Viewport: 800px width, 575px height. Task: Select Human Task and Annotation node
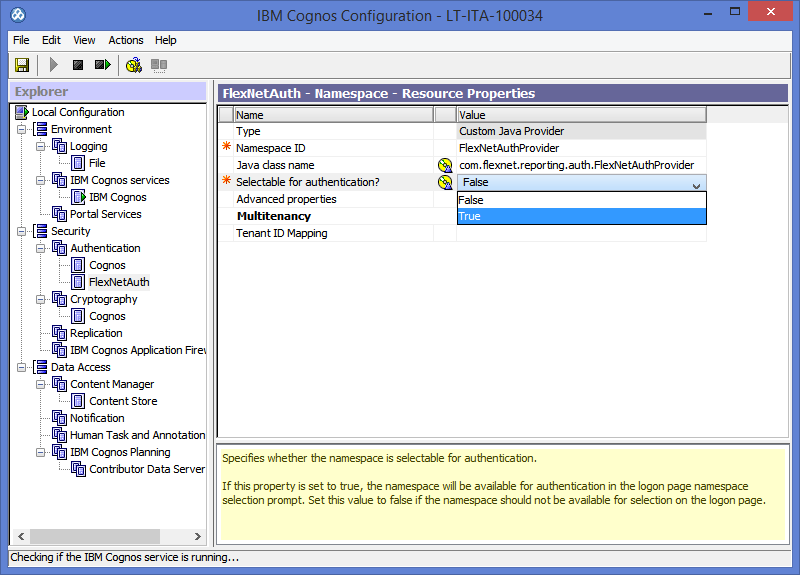point(138,435)
